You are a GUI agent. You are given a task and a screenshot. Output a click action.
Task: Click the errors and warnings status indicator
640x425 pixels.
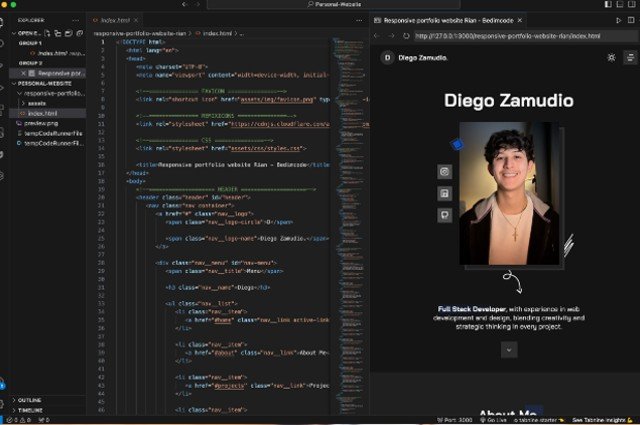click(19, 420)
